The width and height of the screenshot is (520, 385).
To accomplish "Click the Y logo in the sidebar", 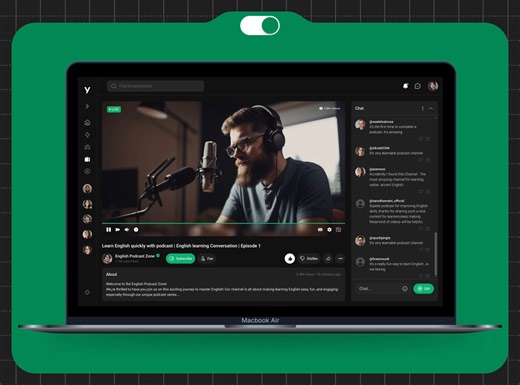I will (87, 90).
